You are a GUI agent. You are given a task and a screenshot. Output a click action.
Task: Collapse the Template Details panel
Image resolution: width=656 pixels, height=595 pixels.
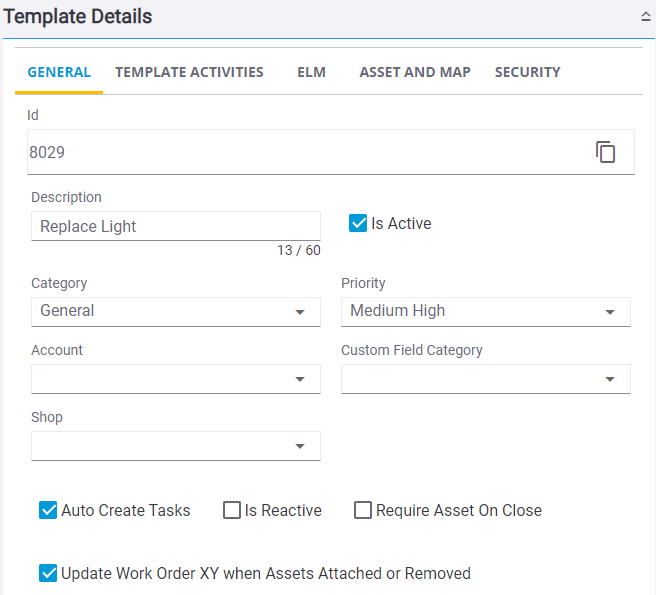646,17
